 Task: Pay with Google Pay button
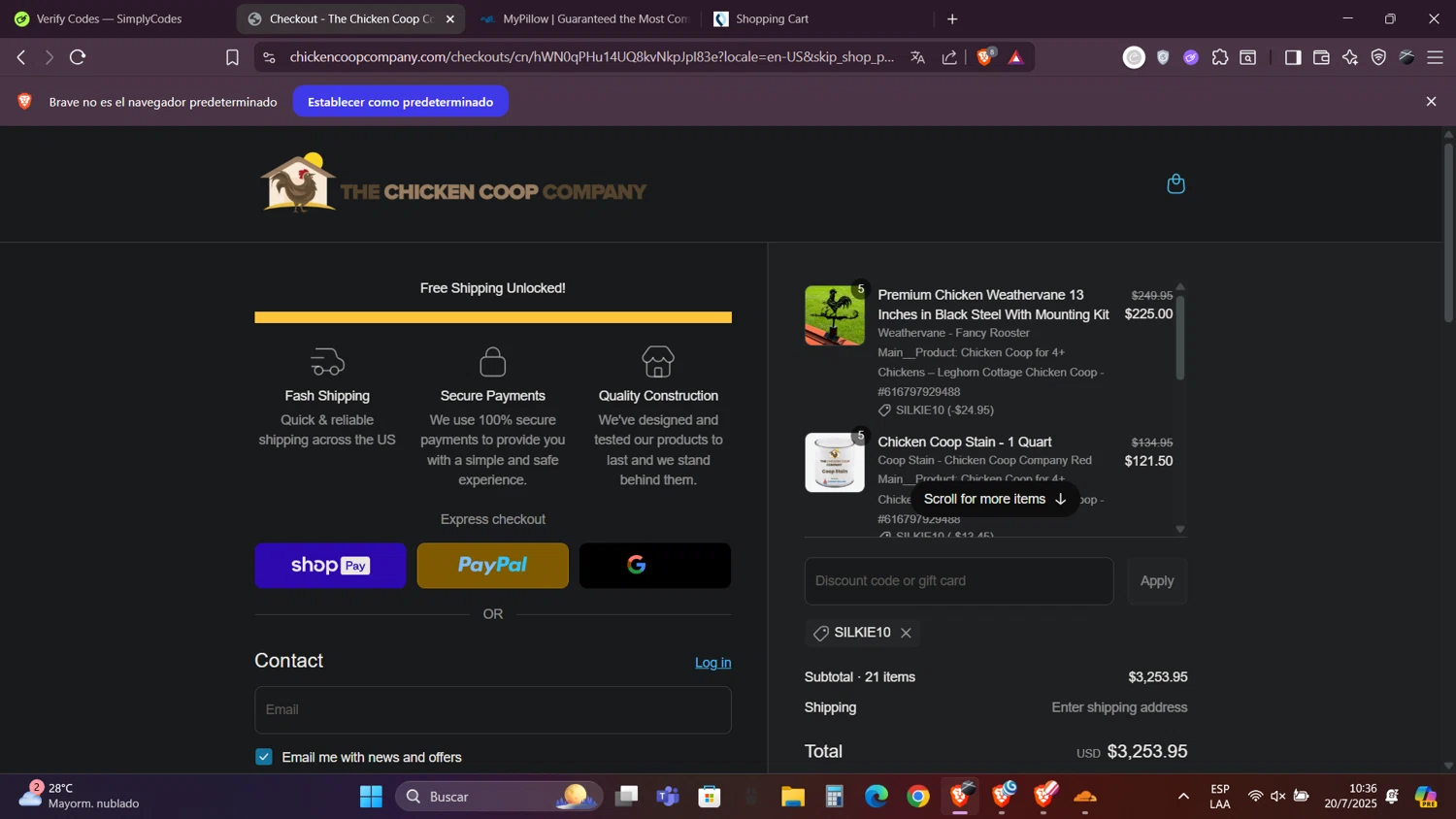pyautogui.click(x=655, y=566)
